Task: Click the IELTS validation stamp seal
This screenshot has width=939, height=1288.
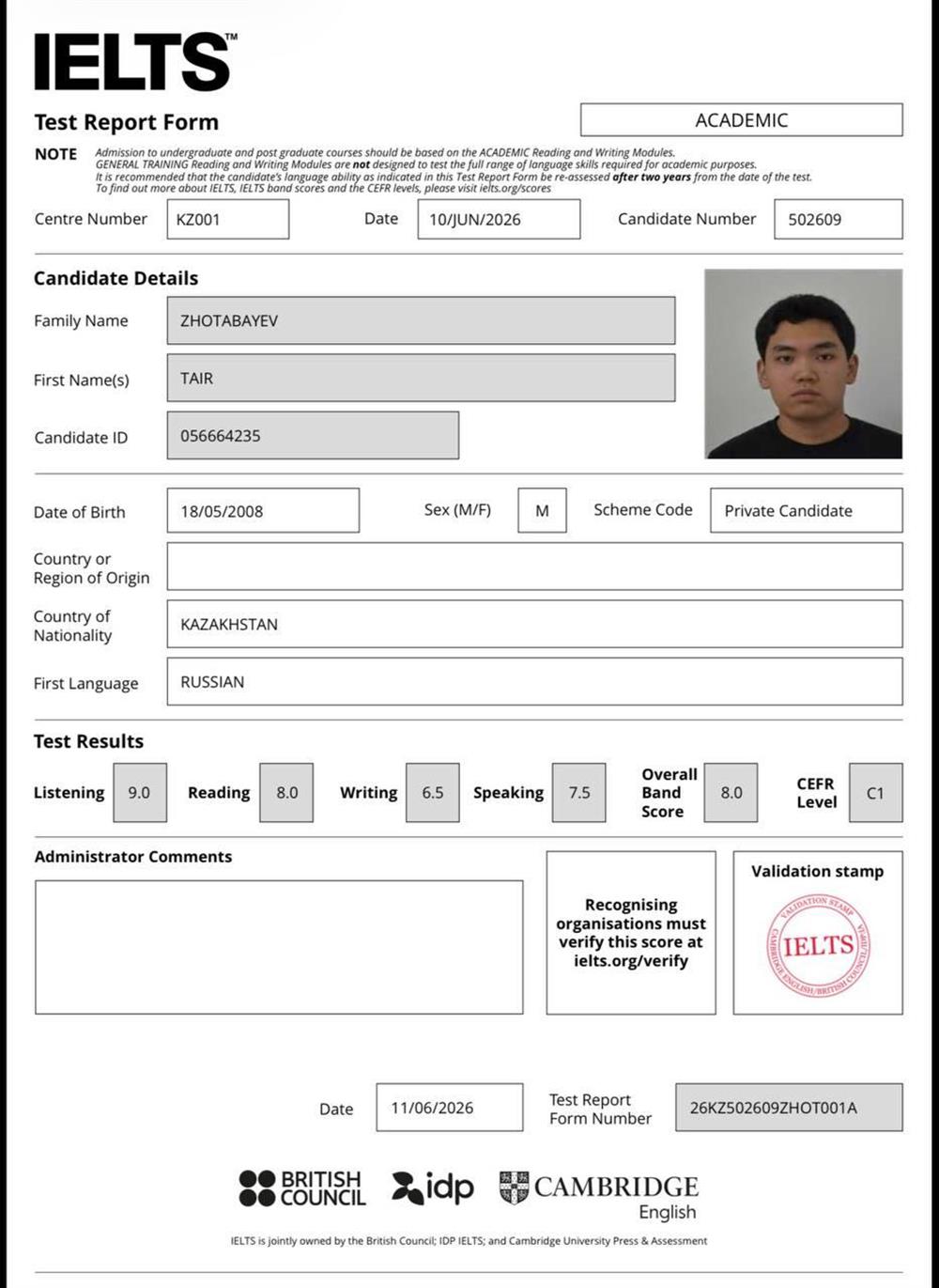Action: point(818,945)
